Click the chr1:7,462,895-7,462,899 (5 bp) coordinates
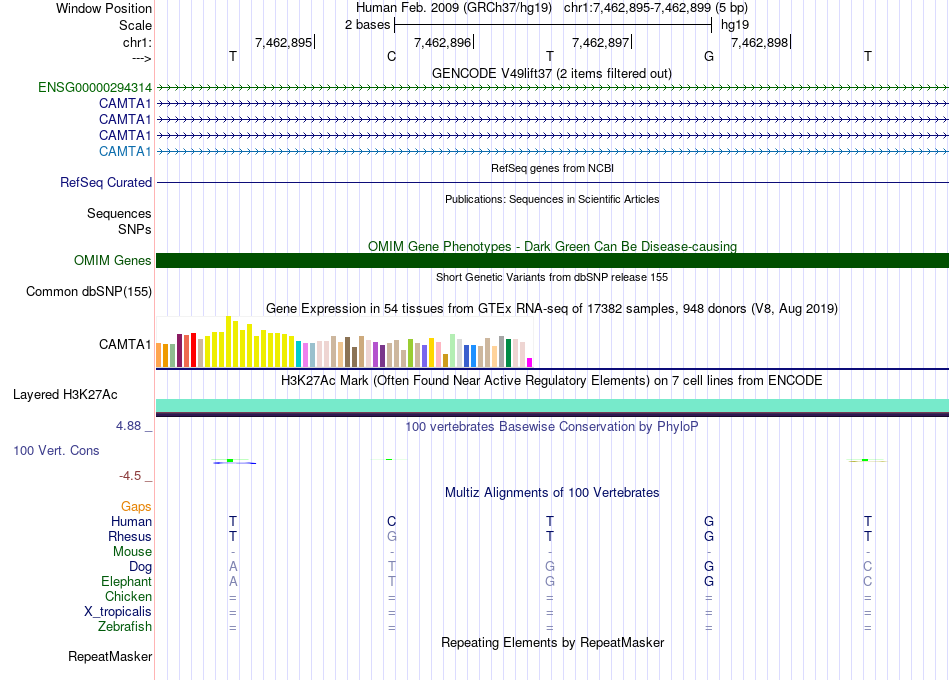This screenshot has width=950, height=680. [x=656, y=8]
